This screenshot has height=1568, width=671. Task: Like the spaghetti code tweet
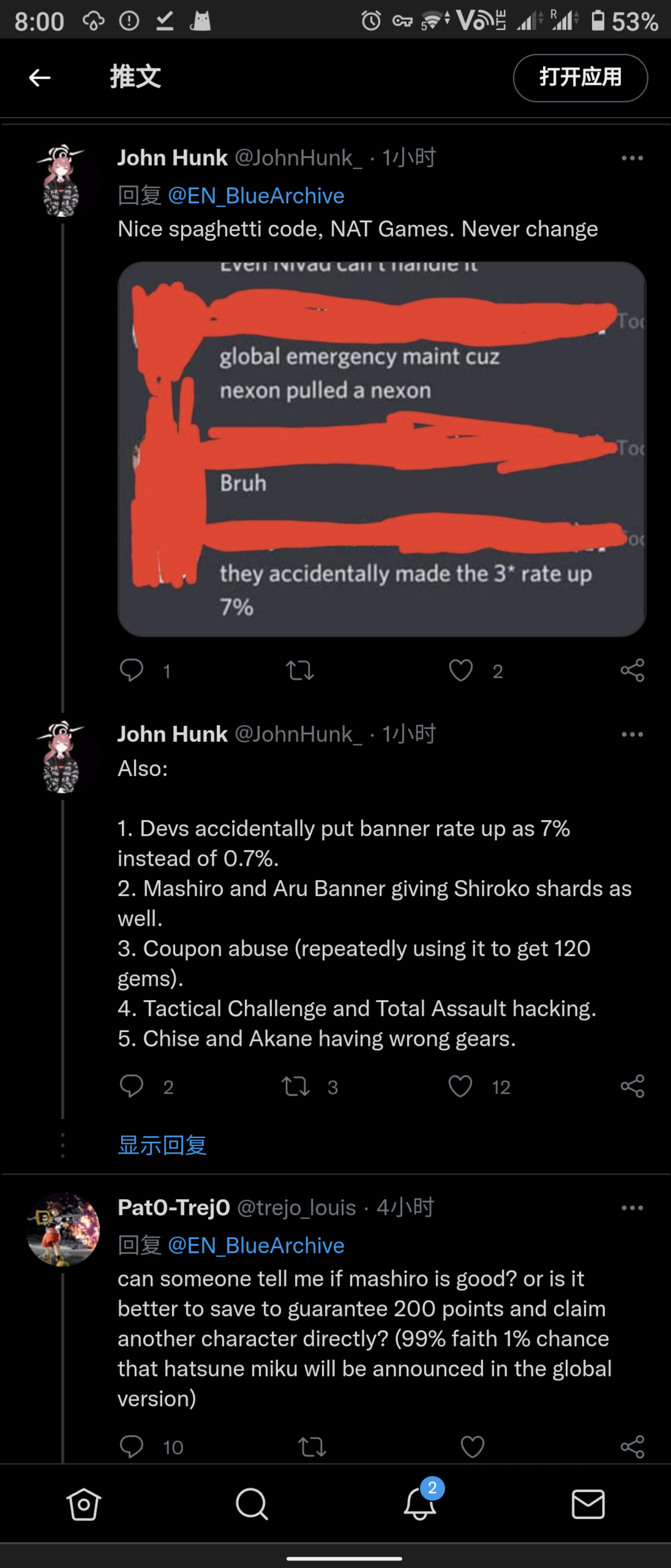(460, 670)
